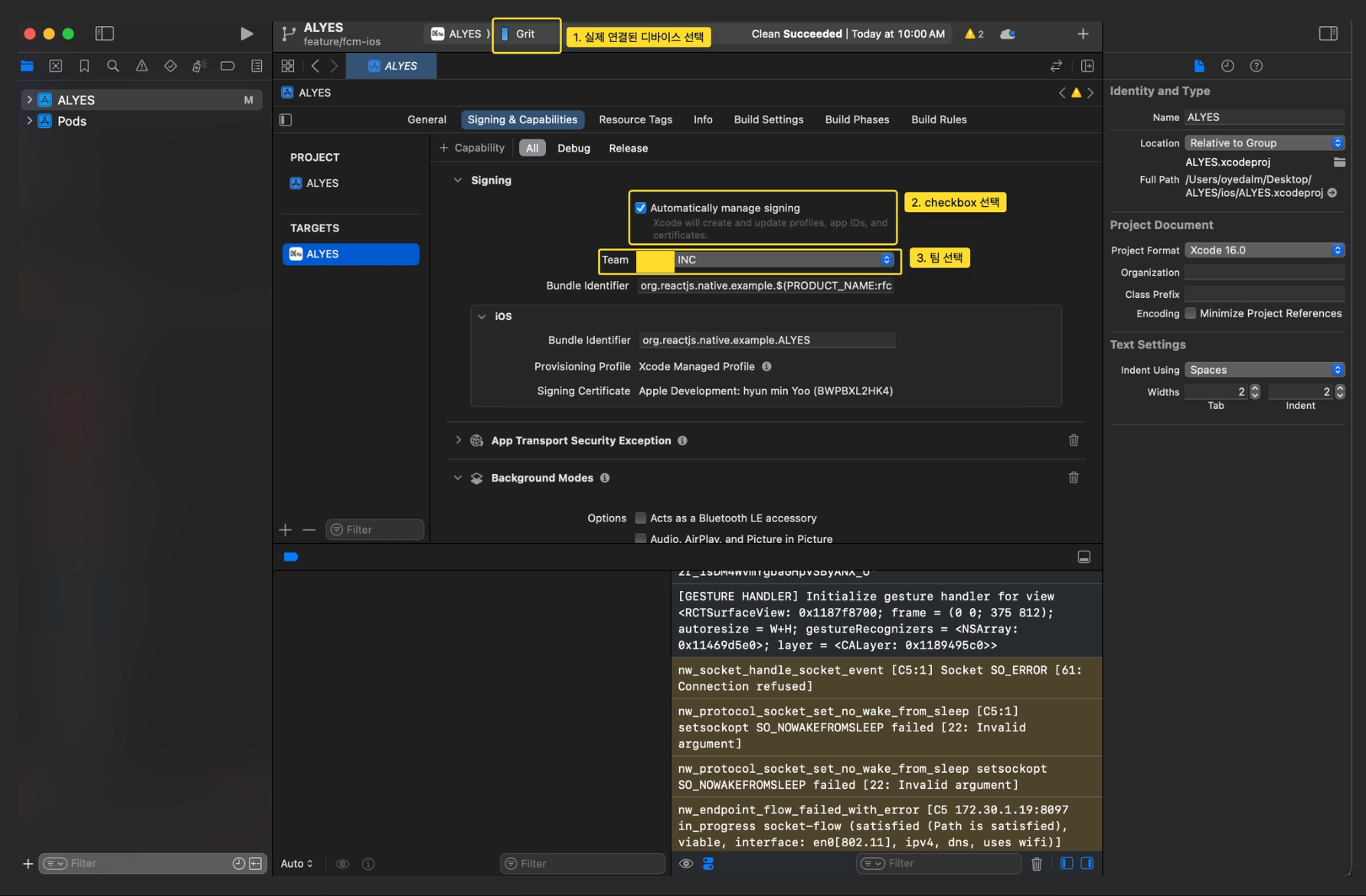Expand the Pods project in navigator
Screen dimensions: 1366x896
click(x=29, y=121)
